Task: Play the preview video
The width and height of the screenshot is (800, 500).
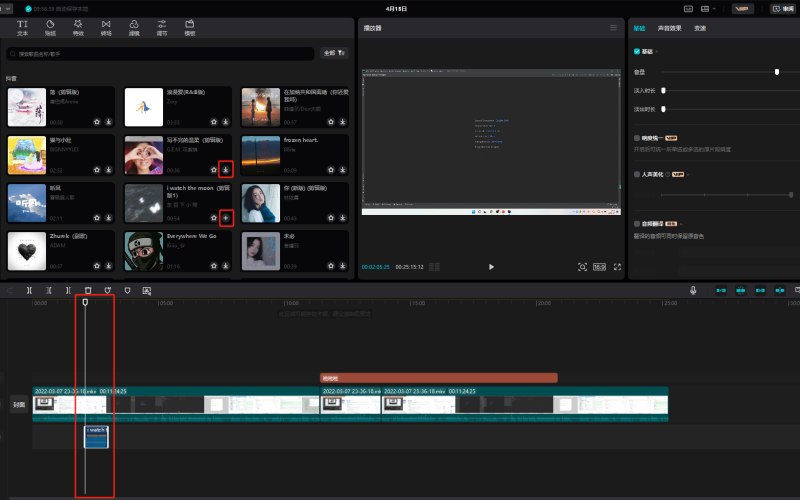Action: tap(491, 267)
